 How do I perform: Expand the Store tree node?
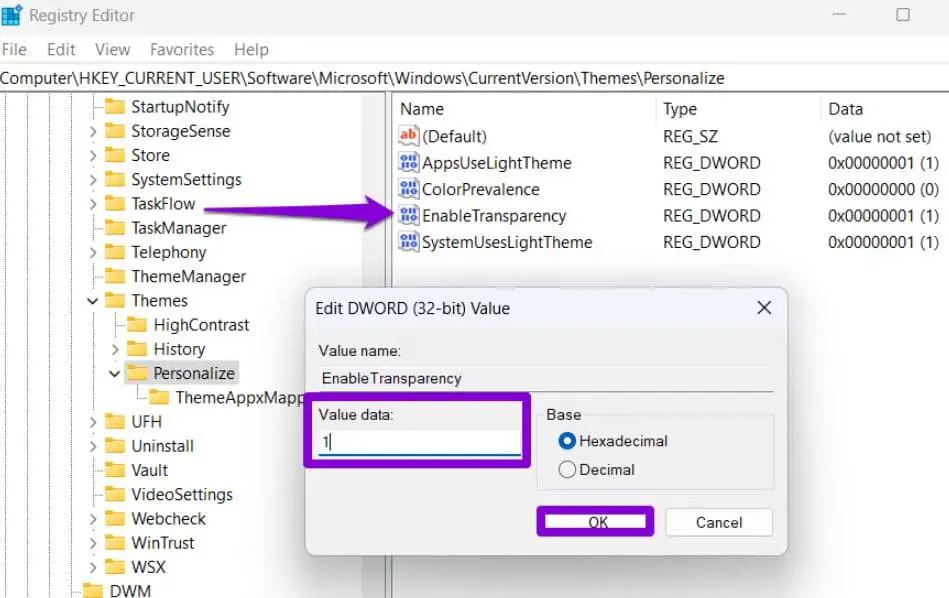click(93, 156)
